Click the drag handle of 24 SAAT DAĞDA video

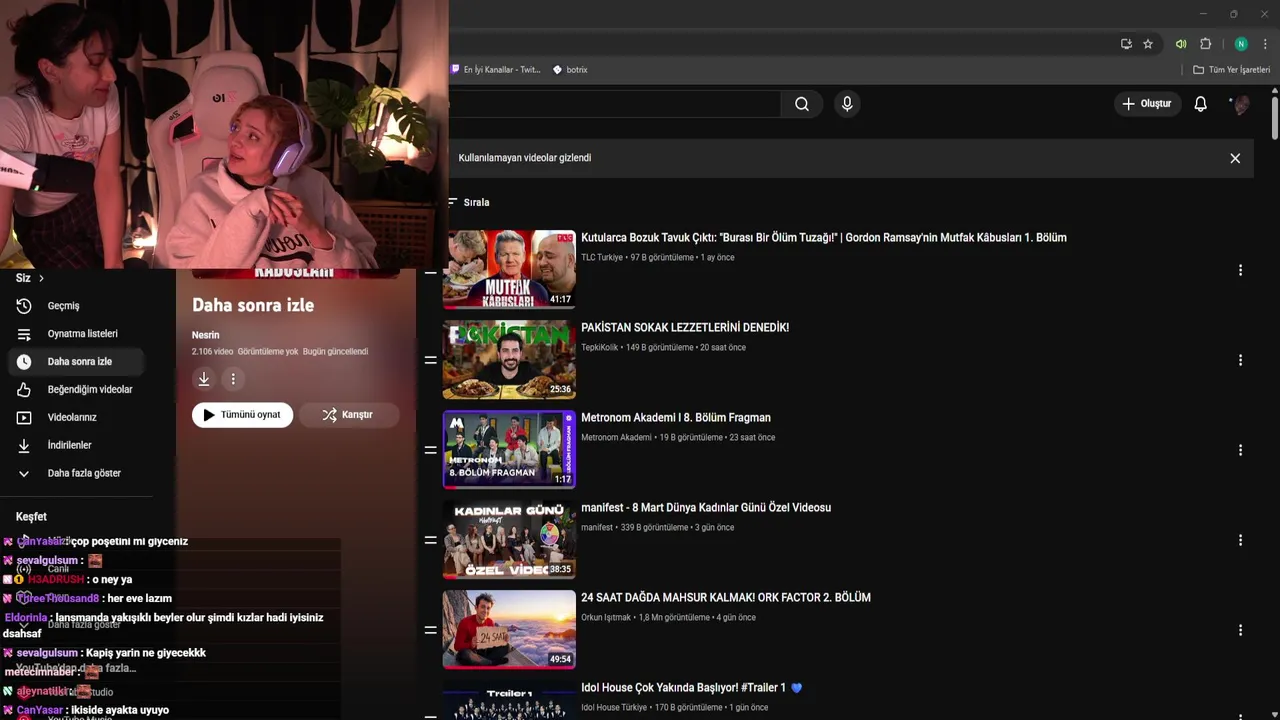[431, 630]
